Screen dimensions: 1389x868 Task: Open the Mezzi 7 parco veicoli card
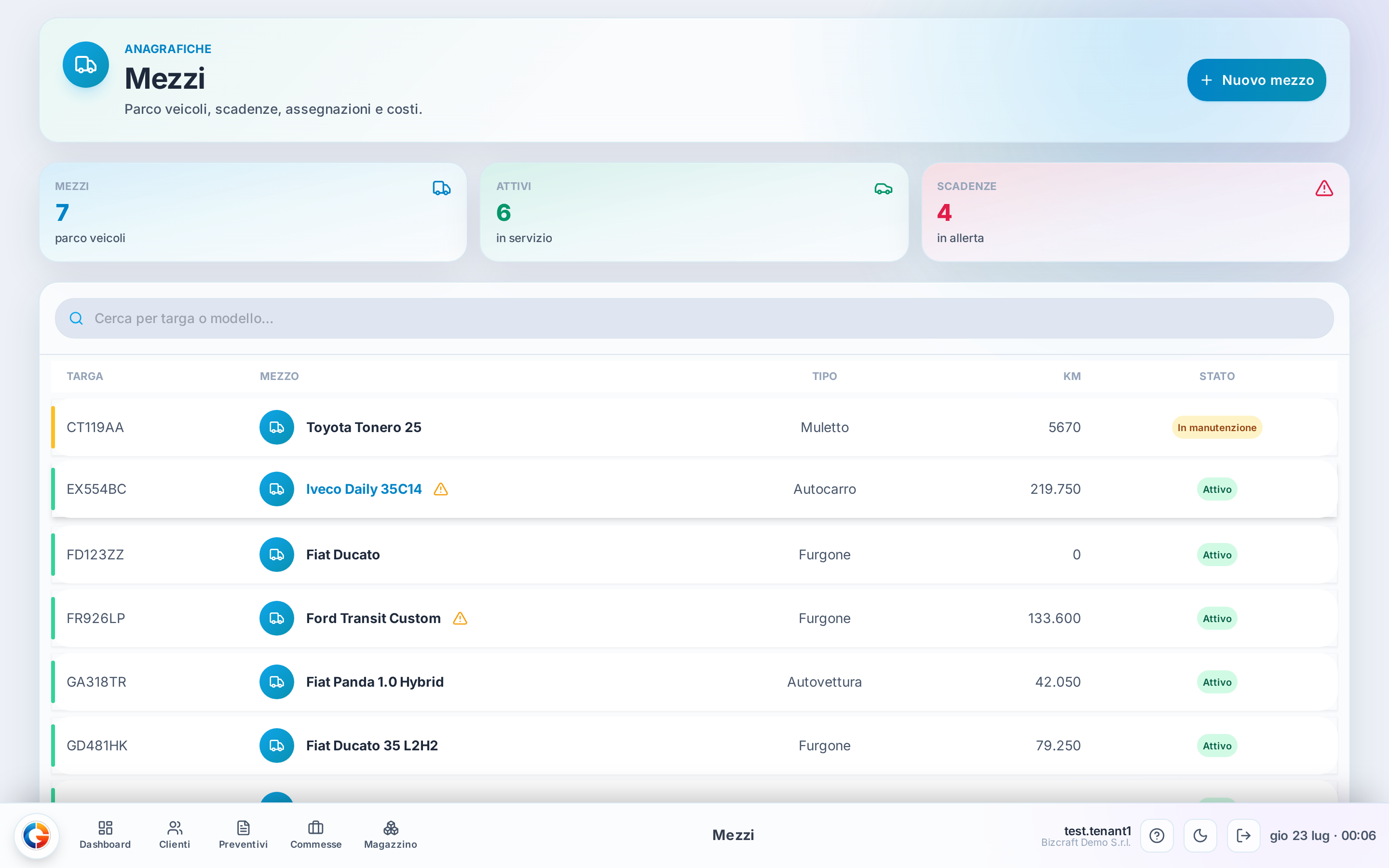[253, 212]
